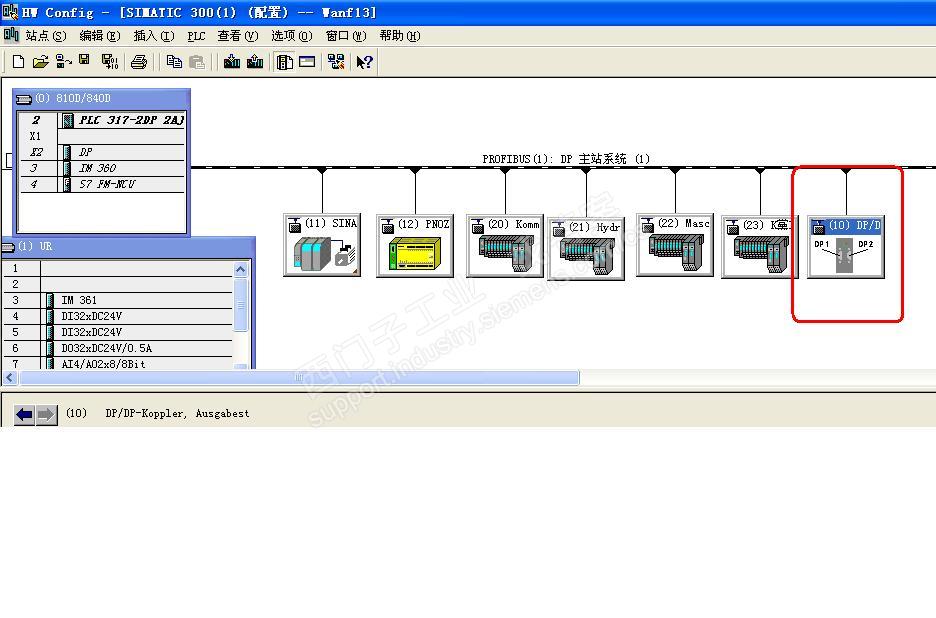The height and width of the screenshot is (618, 936).
Task: Click the New station toolbar icon
Action: click(x=19, y=62)
